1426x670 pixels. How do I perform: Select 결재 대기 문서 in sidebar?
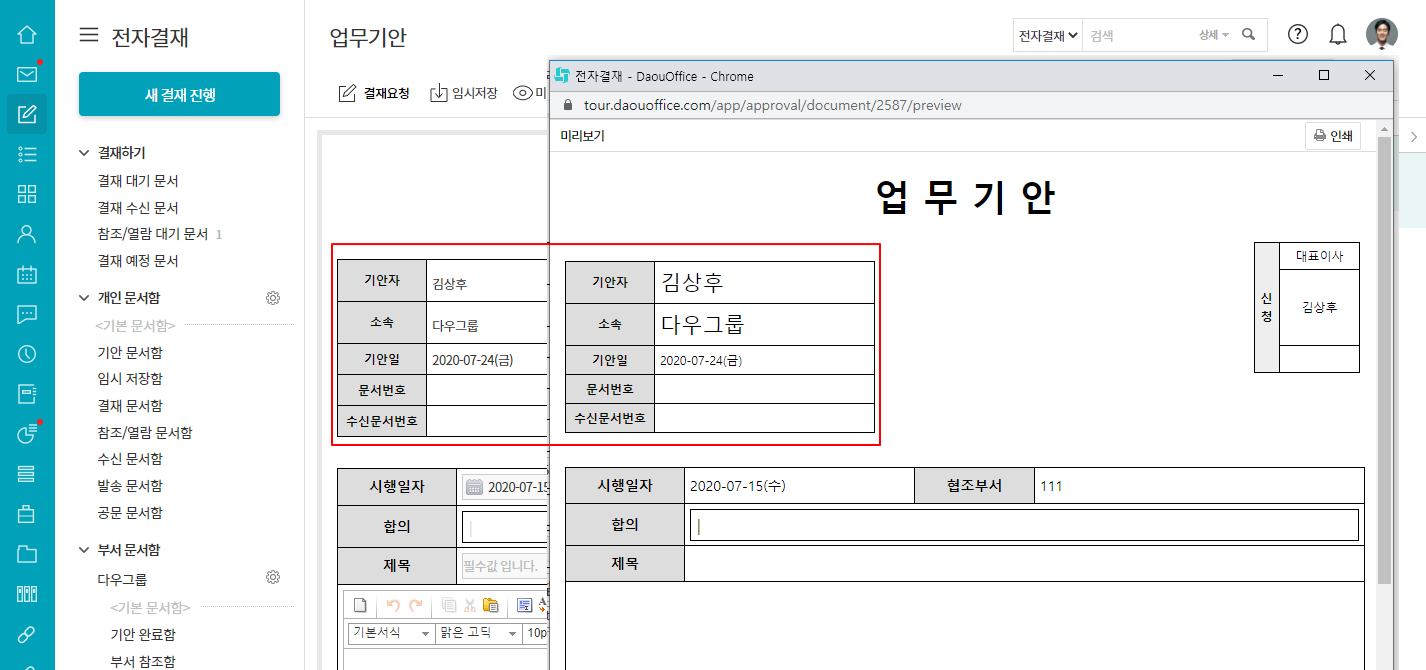pyautogui.click(x=138, y=181)
